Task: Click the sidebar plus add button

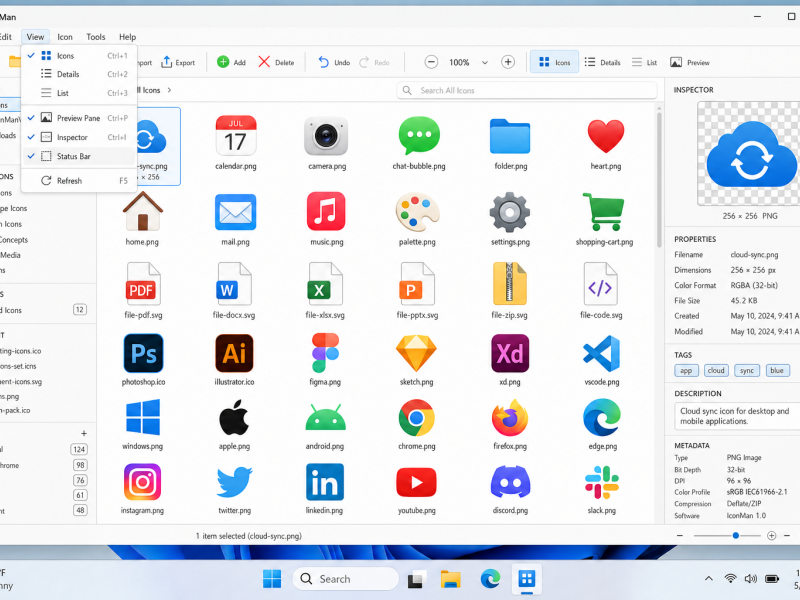Action: (x=84, y=433)
